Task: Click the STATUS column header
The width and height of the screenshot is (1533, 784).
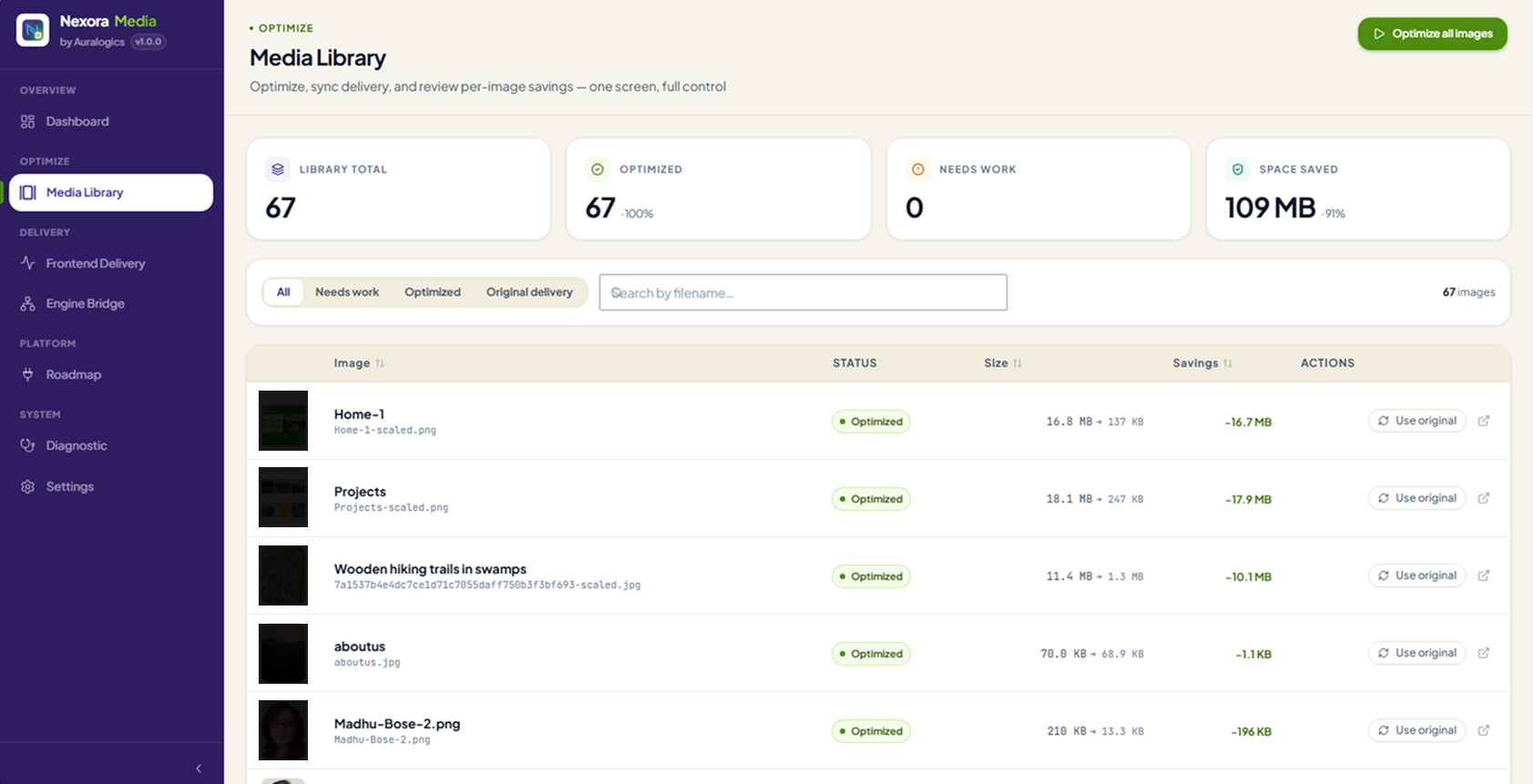Action: [x=854, y=363]
